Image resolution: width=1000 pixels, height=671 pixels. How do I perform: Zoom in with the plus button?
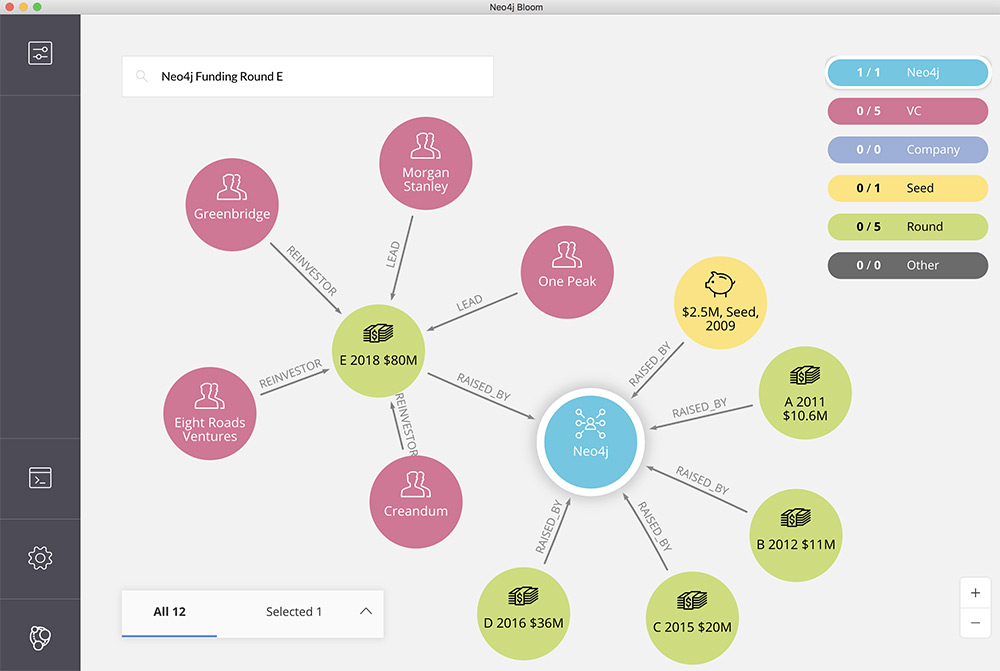click(975, 592)
